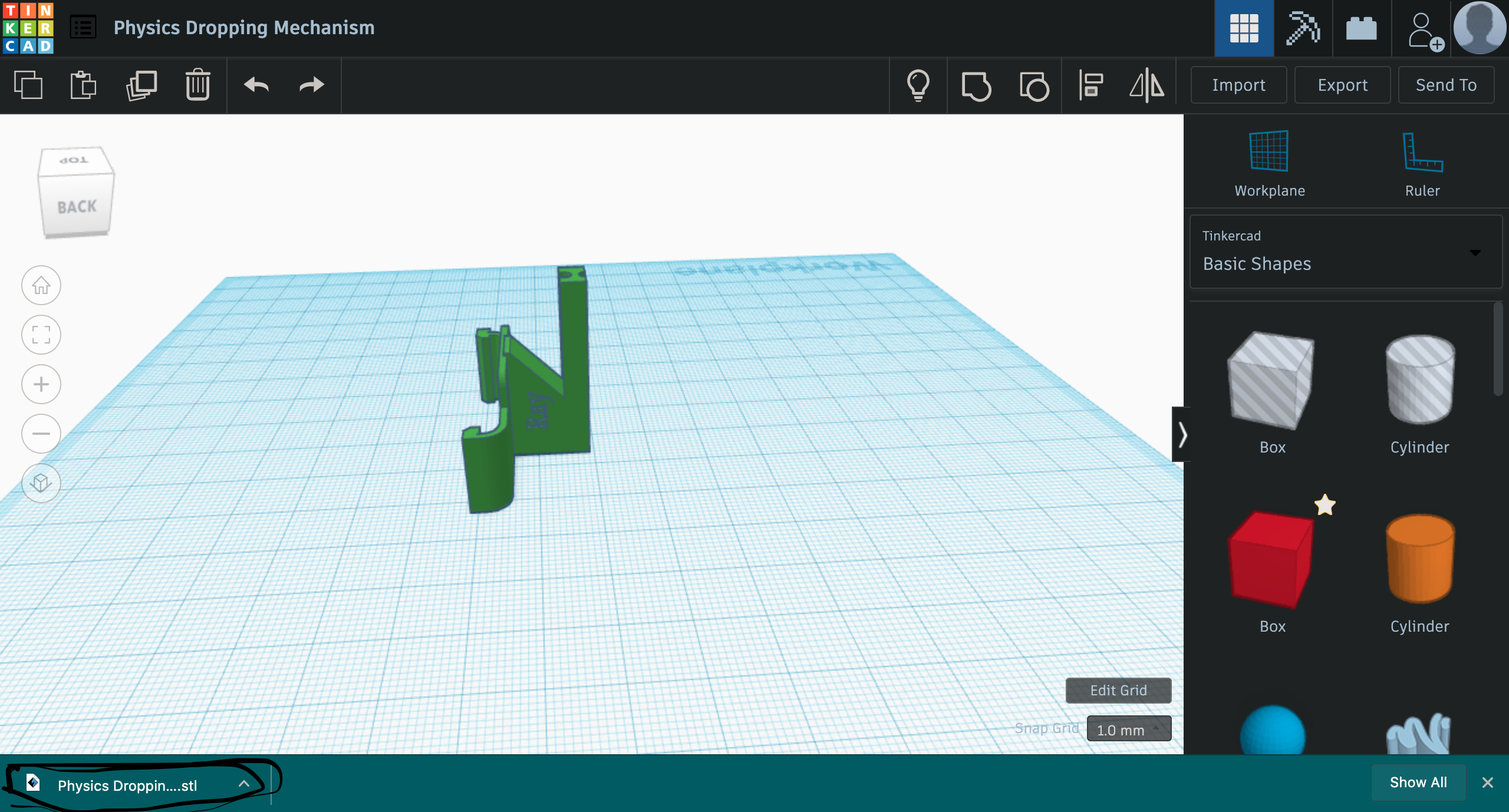Click the Duplicate and repeat icon
The height and width of the screenshot is (812, 1509).
pos(141,85)
